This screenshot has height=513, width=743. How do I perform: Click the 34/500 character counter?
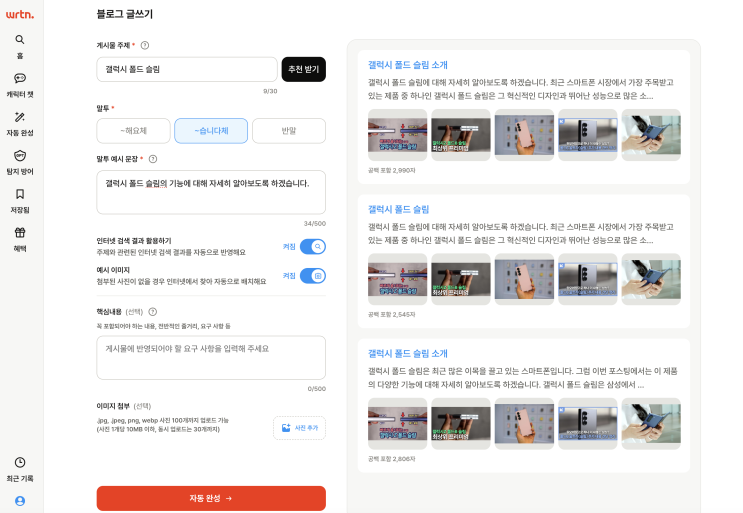coord(315,224)
